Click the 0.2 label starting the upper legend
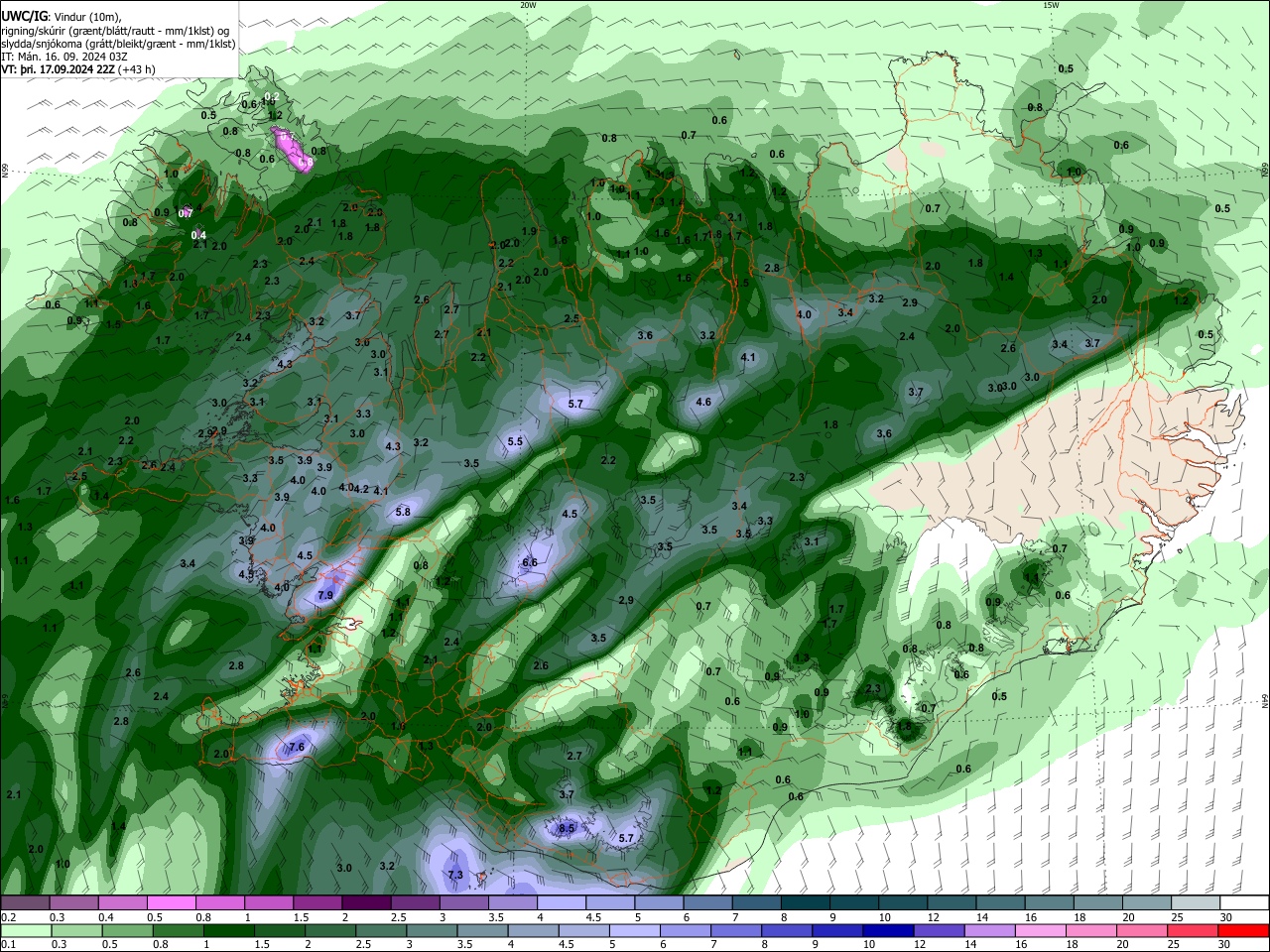 (x=8, y=917)
